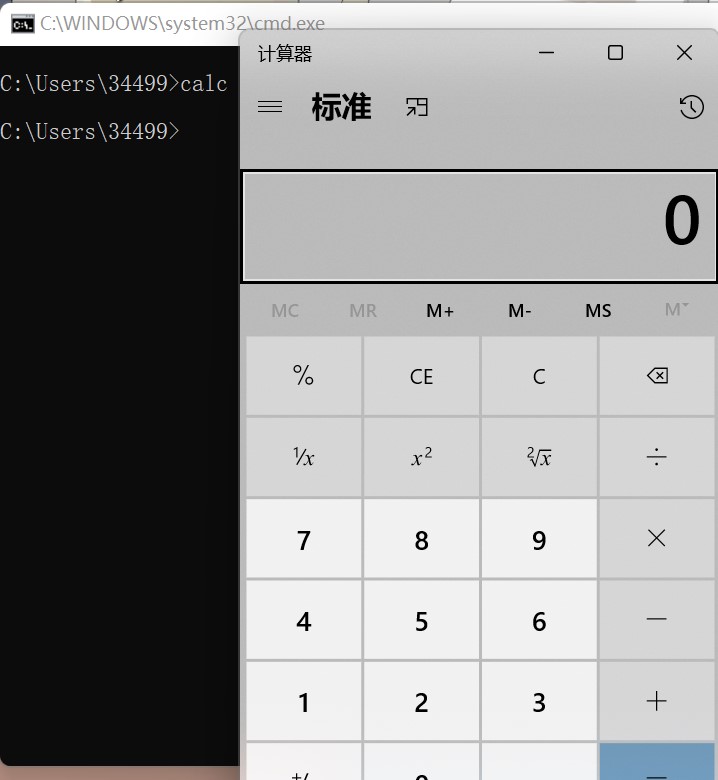
Task: Tap digit 9 key
Action: coord(539,538)
